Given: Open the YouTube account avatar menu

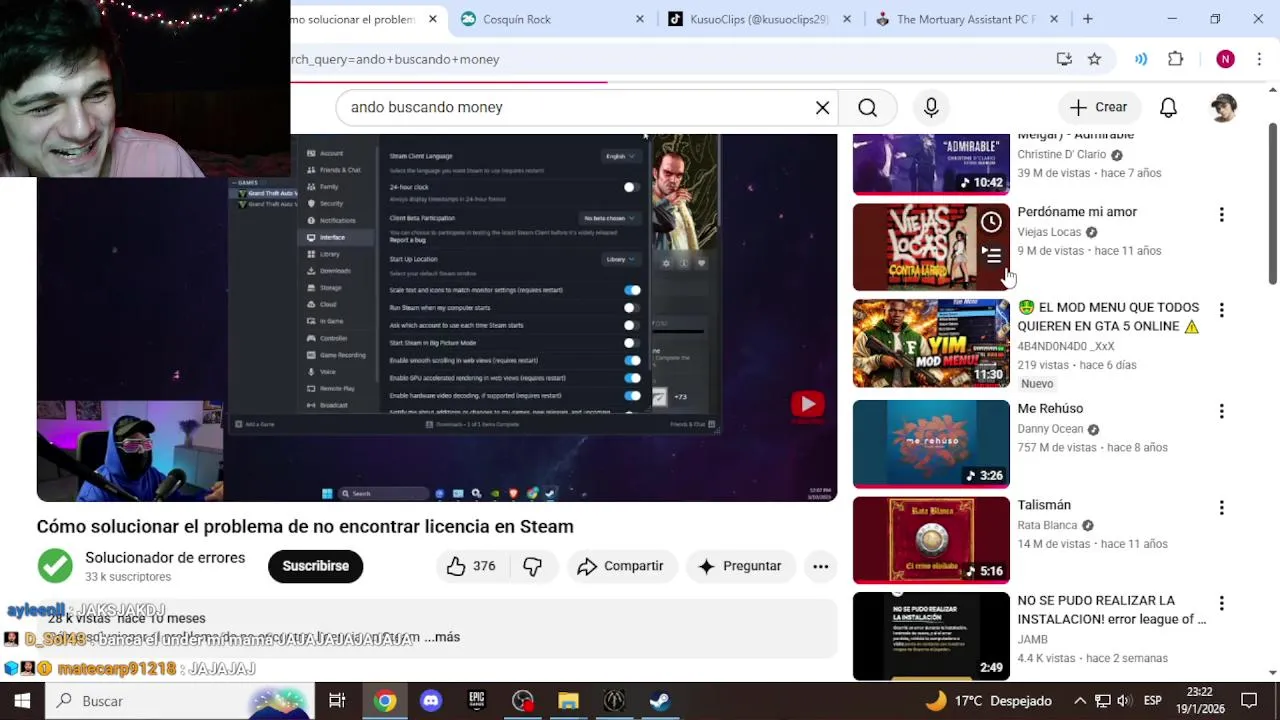Looking at the screenshot, I should pos(1223,107).
